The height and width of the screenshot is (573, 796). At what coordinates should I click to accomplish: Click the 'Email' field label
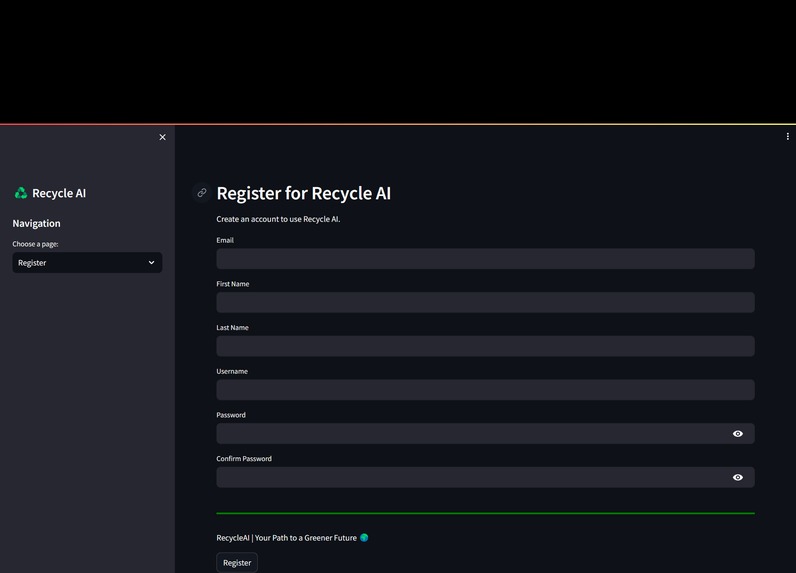click(x=225, y=240)
